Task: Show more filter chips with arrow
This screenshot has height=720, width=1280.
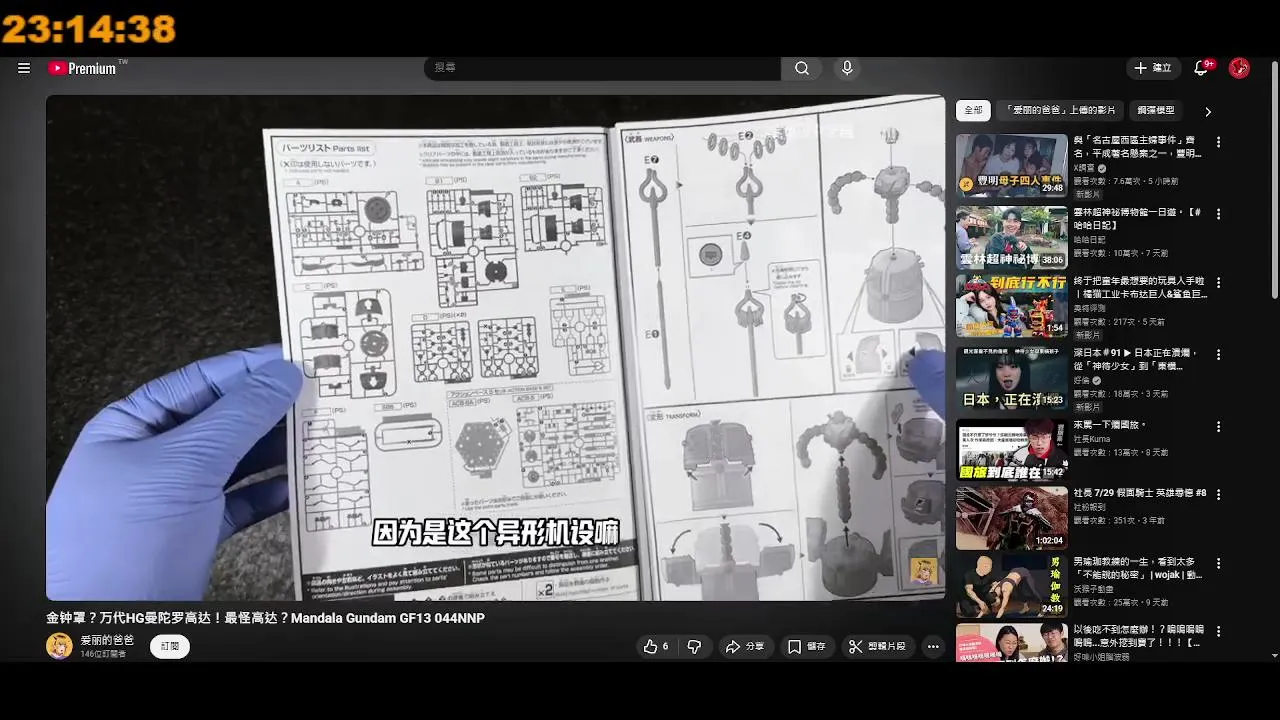Action: point(1207,111)
